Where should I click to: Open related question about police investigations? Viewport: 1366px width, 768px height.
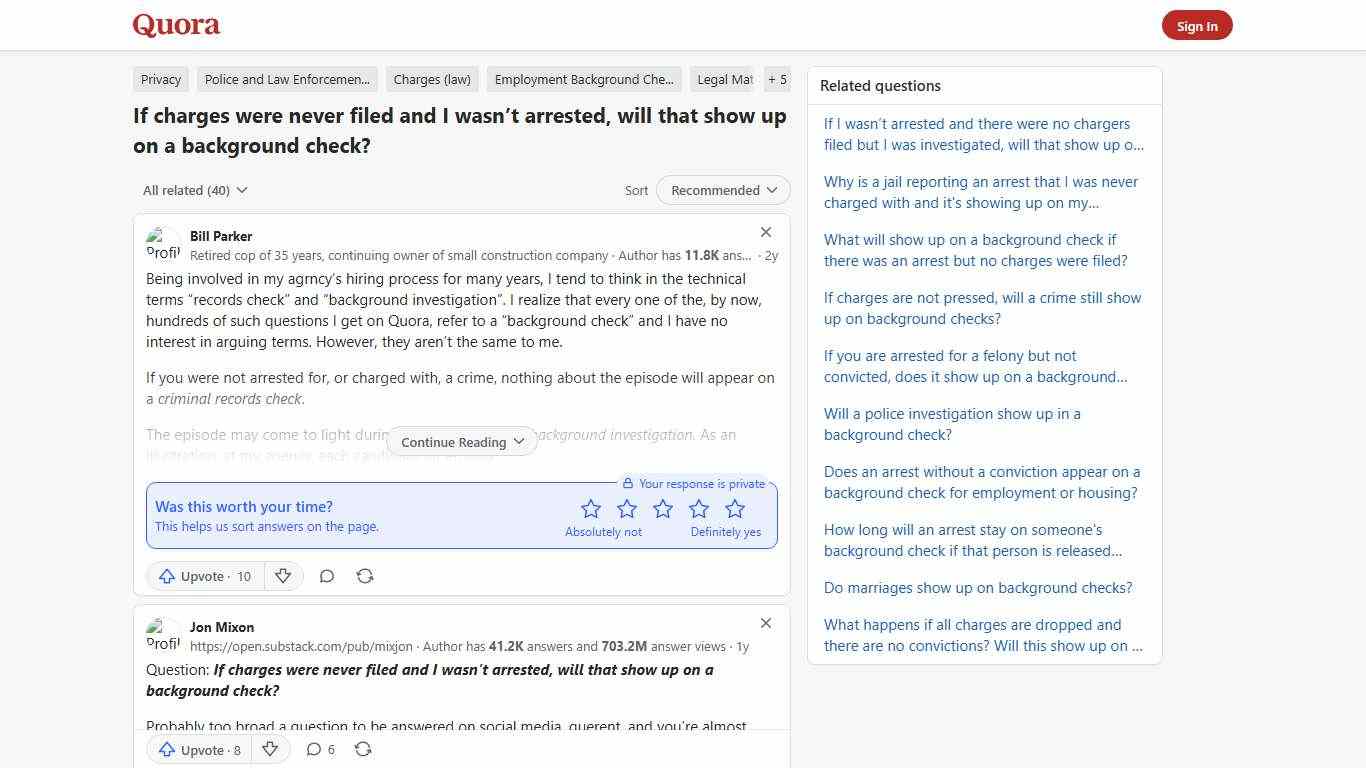[951, 424]
